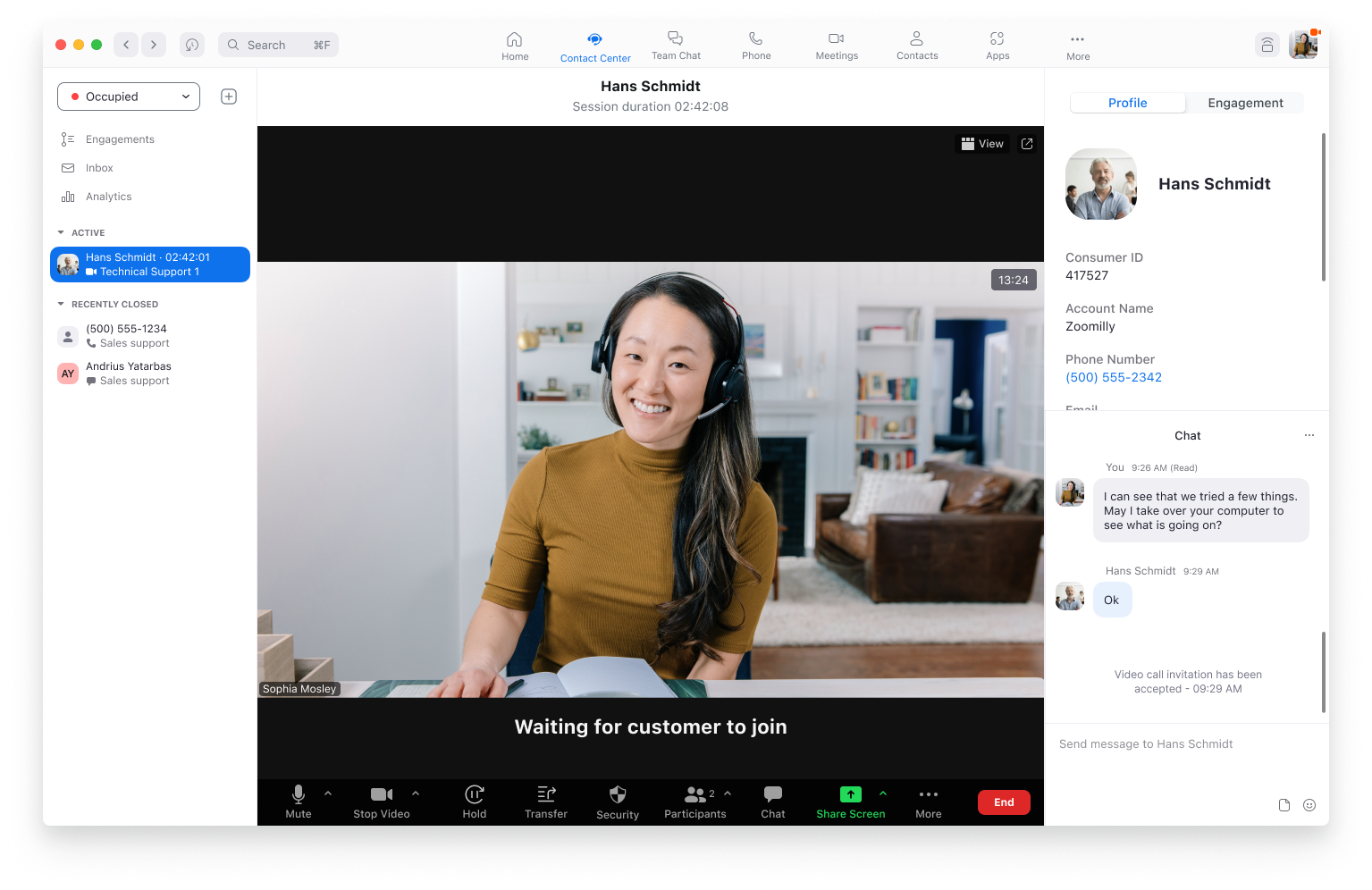This screenshot has height=890, width=1372.
Task: Open the Contacts icon
Action: tap(916, 45)
